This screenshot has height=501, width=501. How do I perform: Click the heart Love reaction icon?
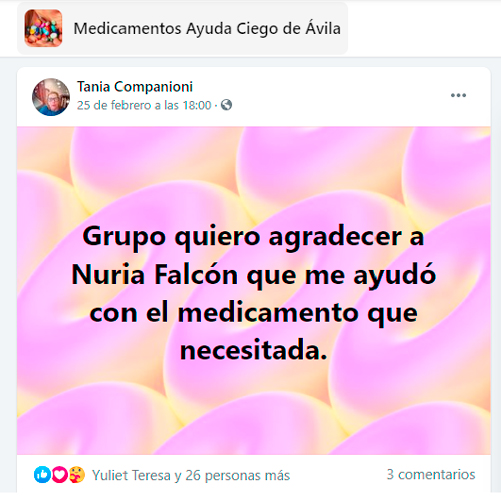coord(60,475)
